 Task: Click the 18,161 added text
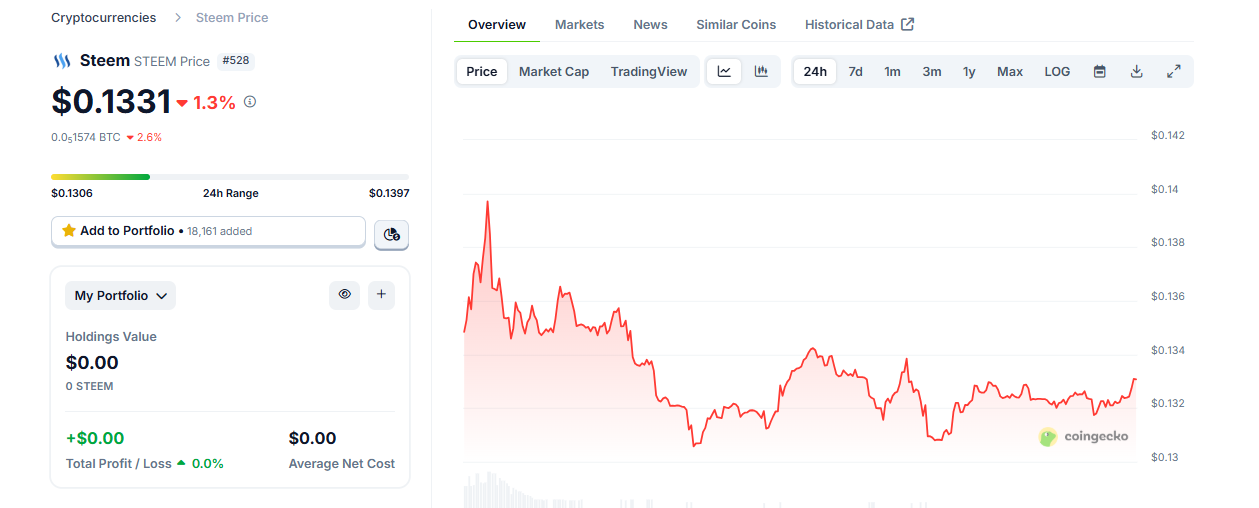point(220,231)
